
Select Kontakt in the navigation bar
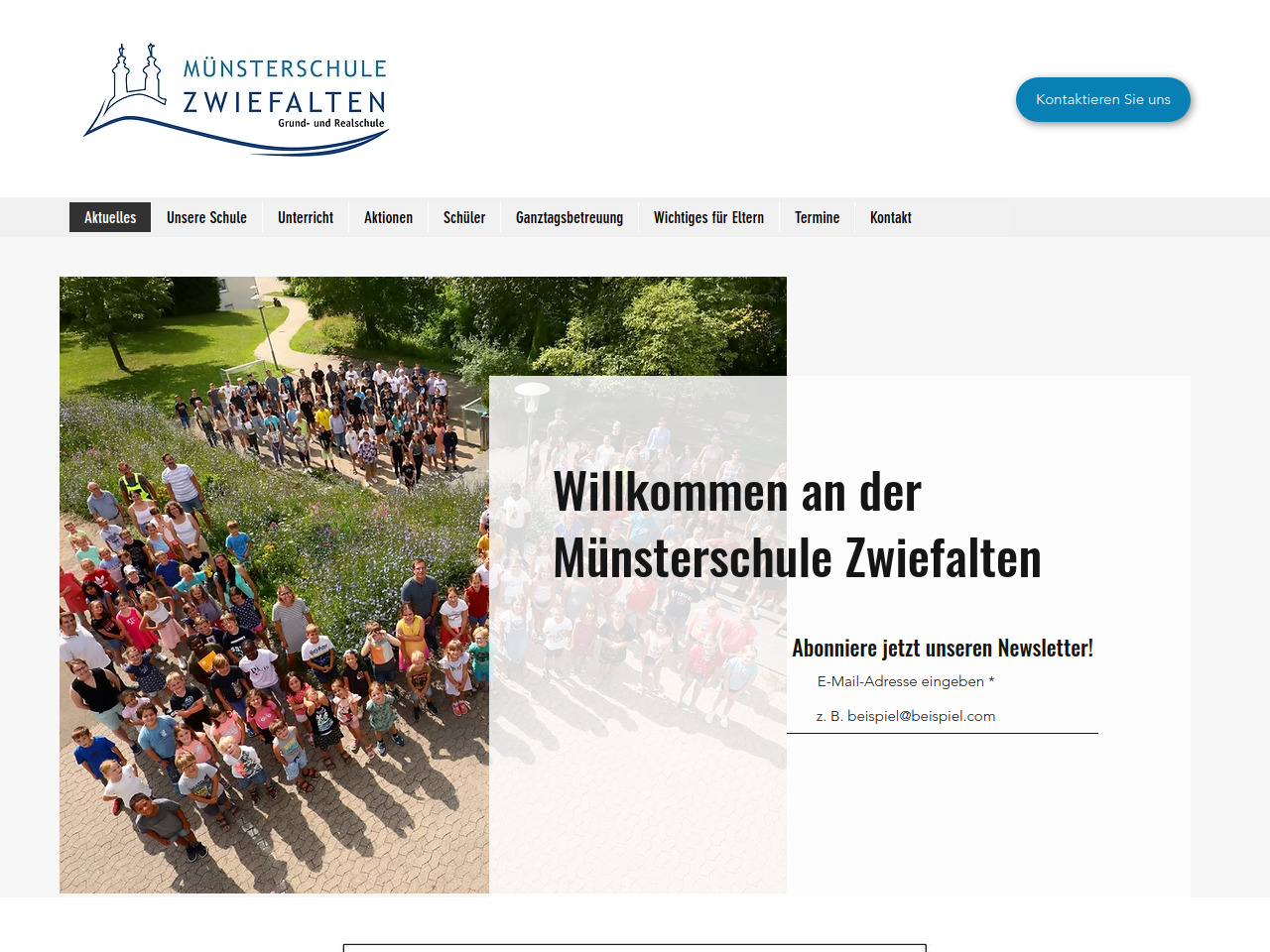pyautogui.click(x=890, y=217)
